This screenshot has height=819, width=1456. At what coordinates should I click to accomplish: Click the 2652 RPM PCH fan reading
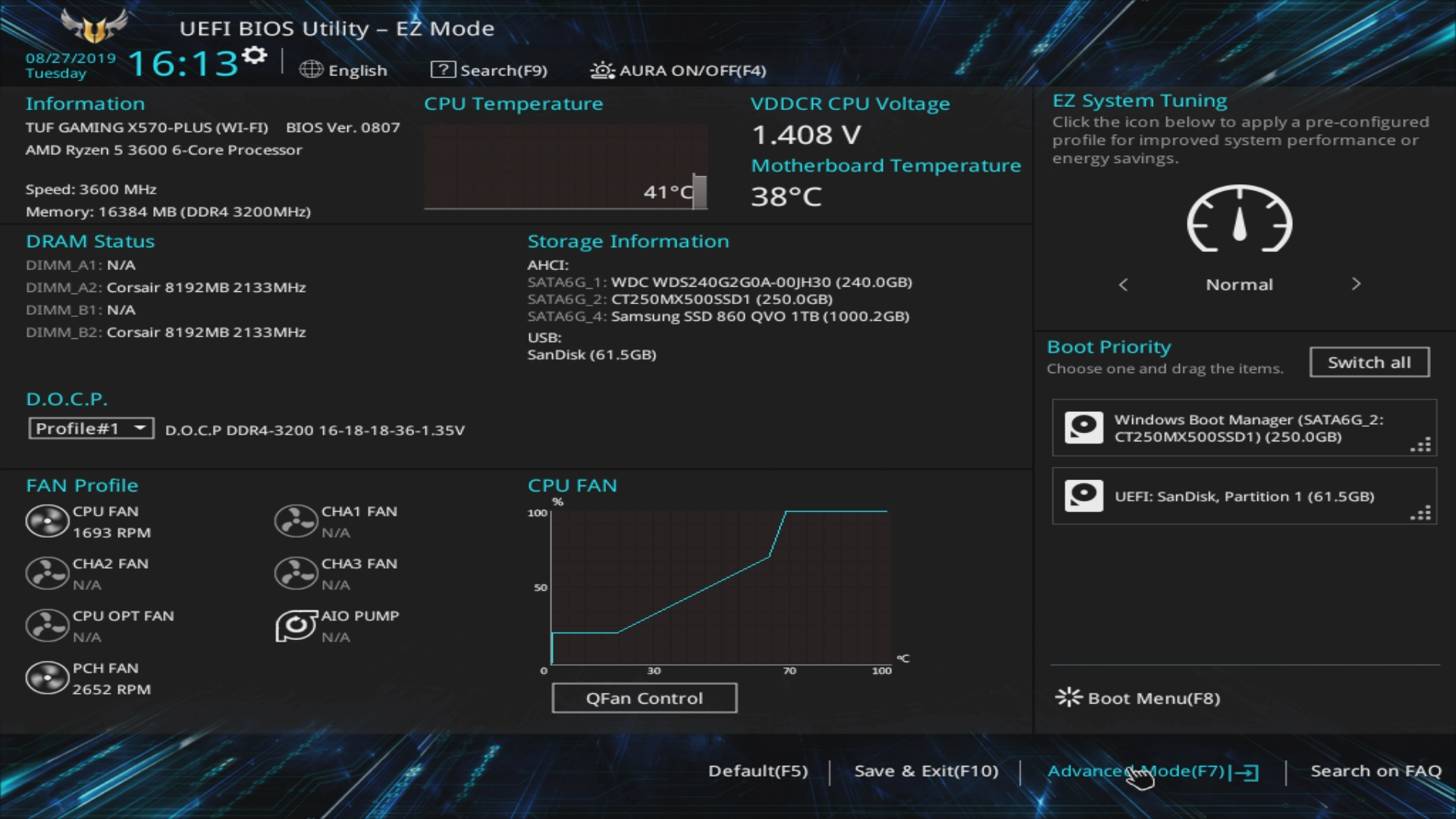pos(111,690)
